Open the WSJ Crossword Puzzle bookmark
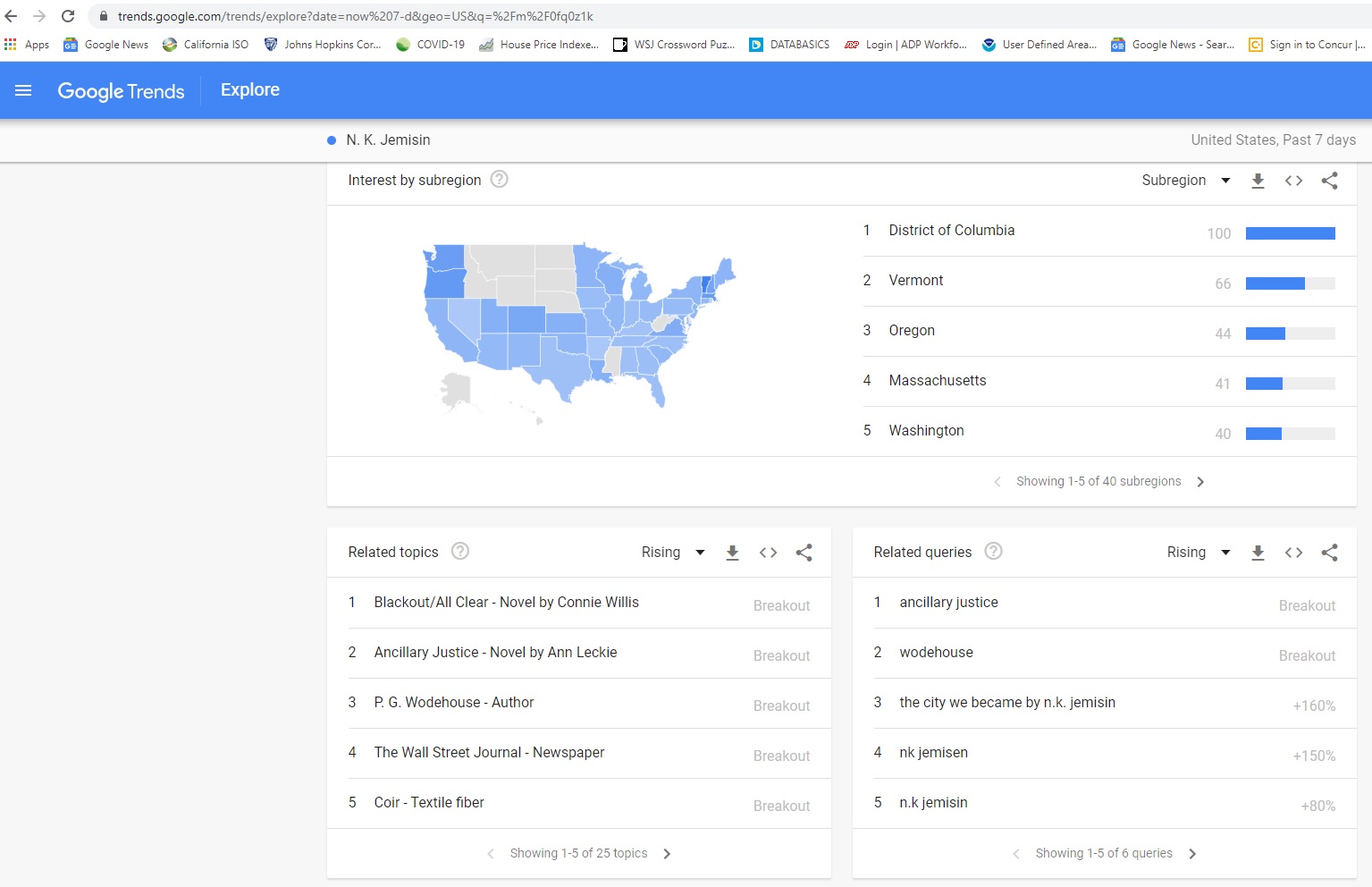 coord(674,45)
